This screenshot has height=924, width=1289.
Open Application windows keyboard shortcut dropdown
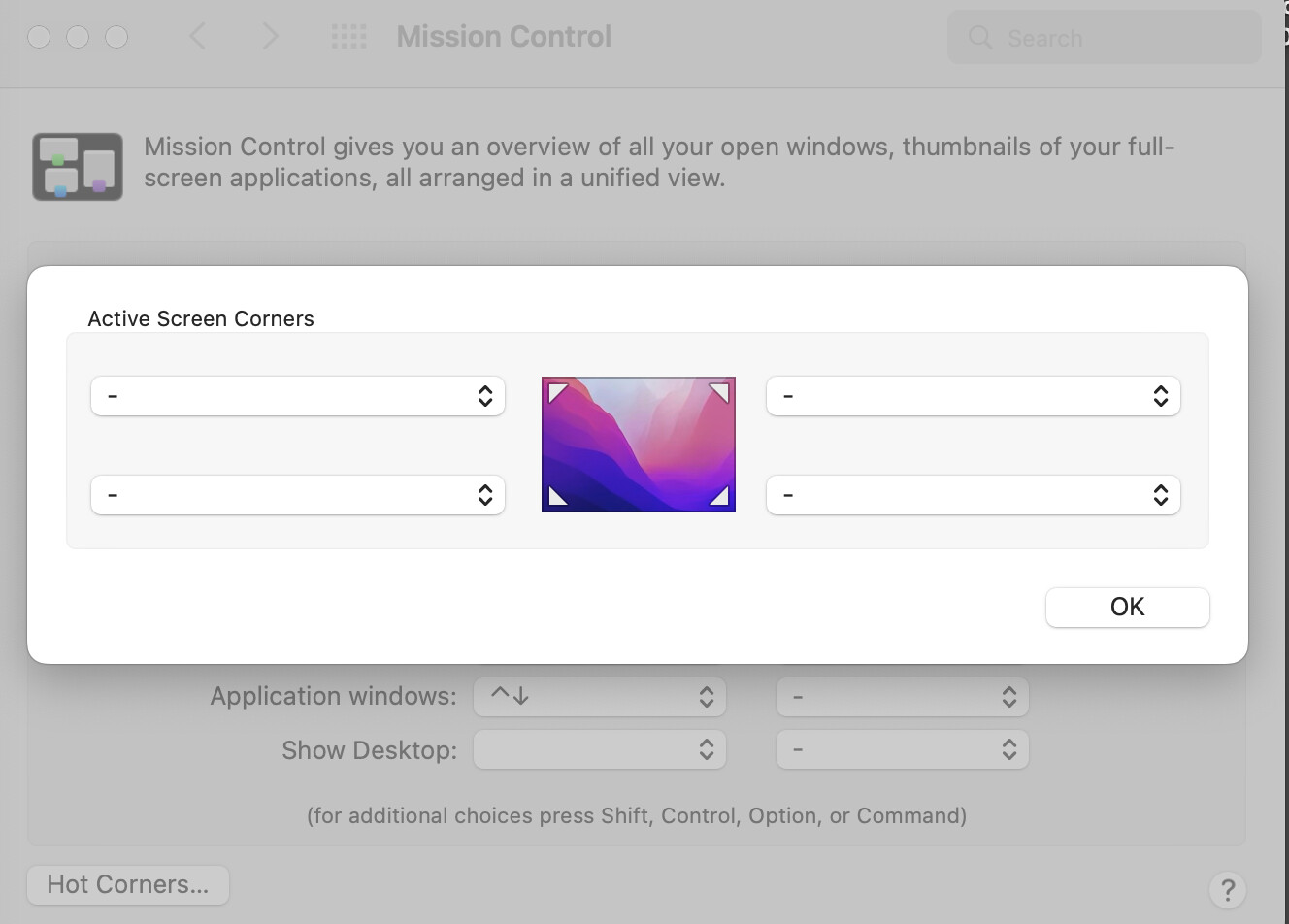click(599, 697)
